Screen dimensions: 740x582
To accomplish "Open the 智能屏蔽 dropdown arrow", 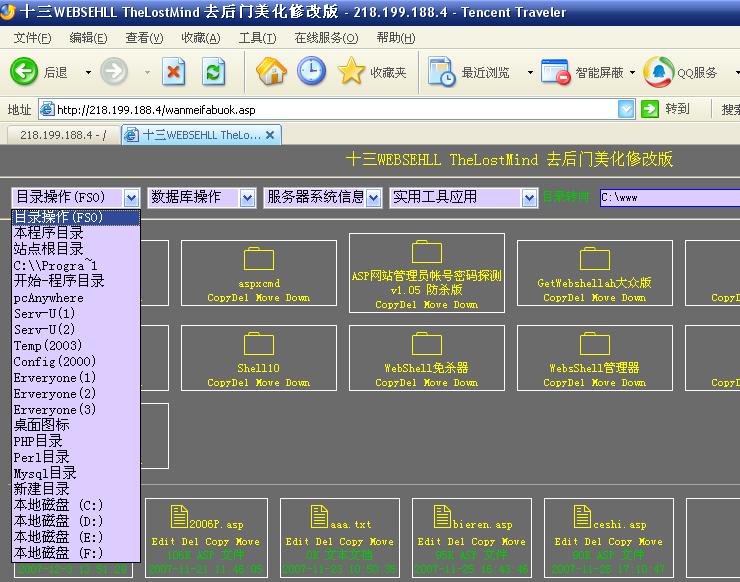I will 632,72.
